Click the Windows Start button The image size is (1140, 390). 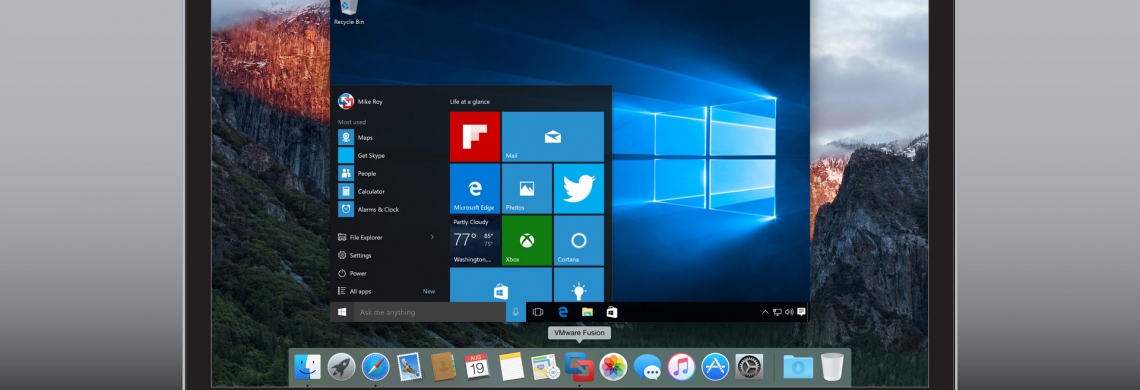click(342, 312)
